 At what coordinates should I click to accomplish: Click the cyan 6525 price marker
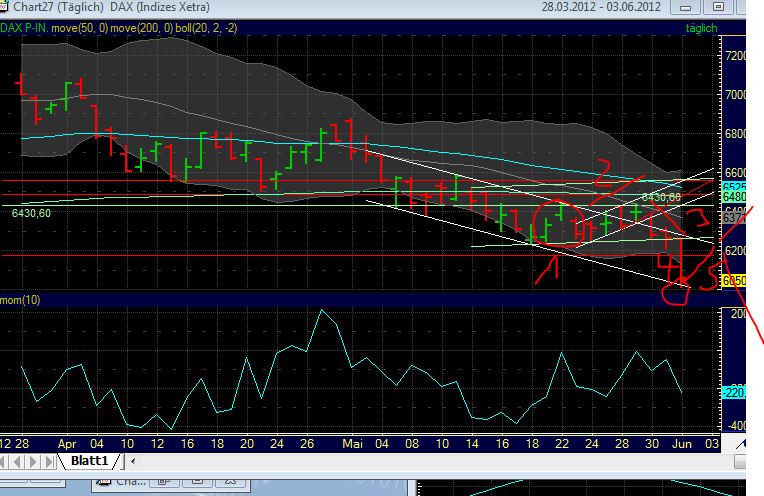(x=734, y=188)
